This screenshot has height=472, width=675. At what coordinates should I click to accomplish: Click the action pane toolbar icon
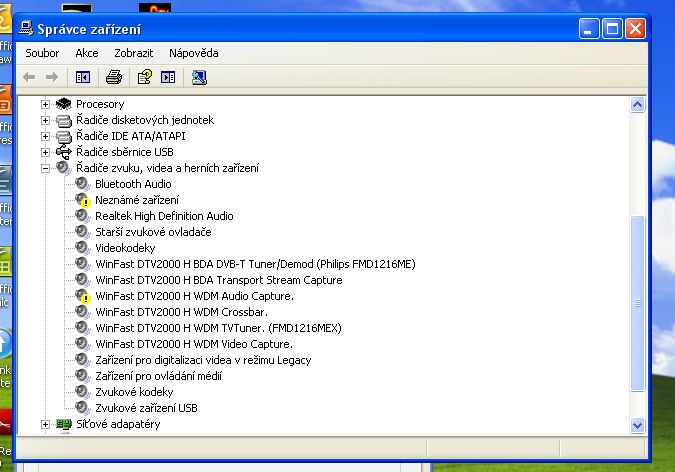168,78
